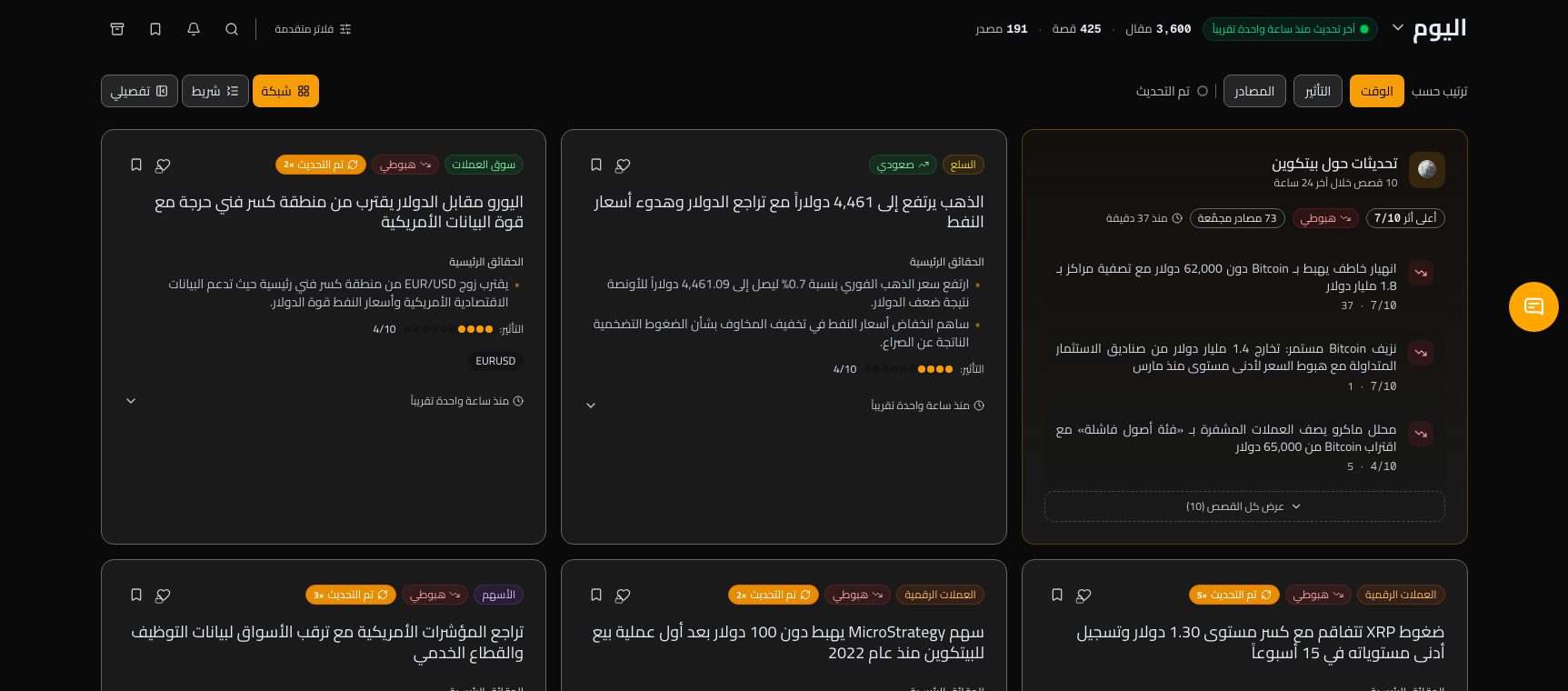Open the floating chat feedback button
This screenshot has width=1568, height=691.
(x=1533, y=306)
